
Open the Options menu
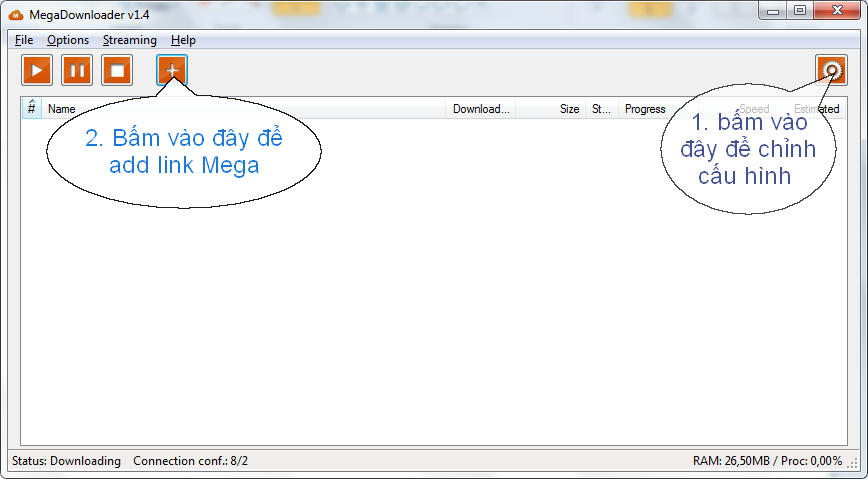click(x=68, y=40)
